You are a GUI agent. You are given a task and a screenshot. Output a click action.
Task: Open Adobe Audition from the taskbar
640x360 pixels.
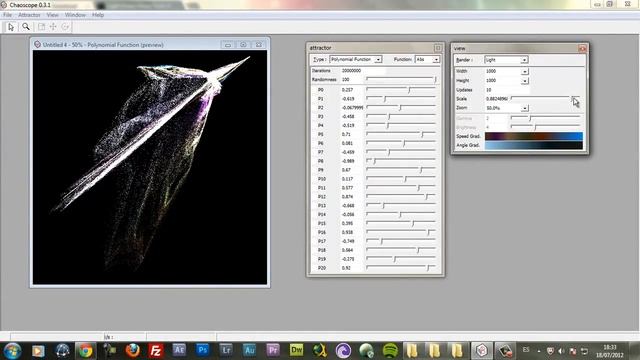(x=249, y=350)
